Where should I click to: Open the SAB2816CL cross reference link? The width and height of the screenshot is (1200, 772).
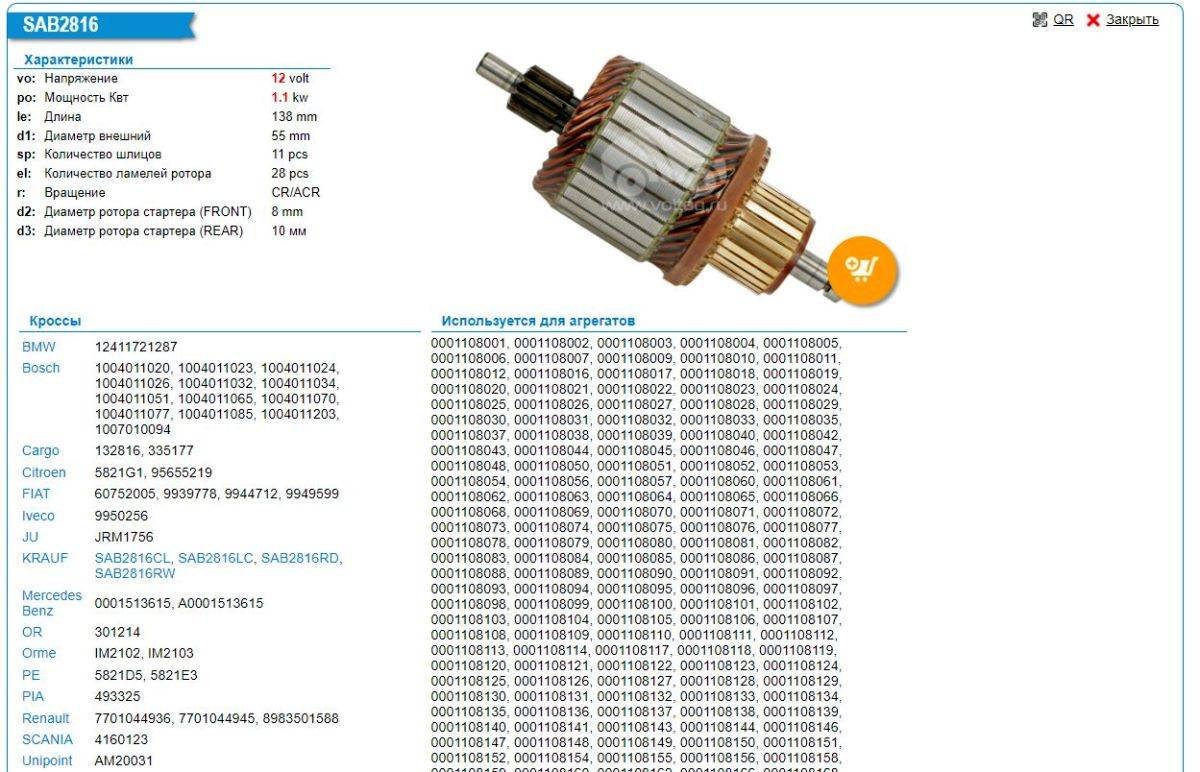(x=133, y=558)
